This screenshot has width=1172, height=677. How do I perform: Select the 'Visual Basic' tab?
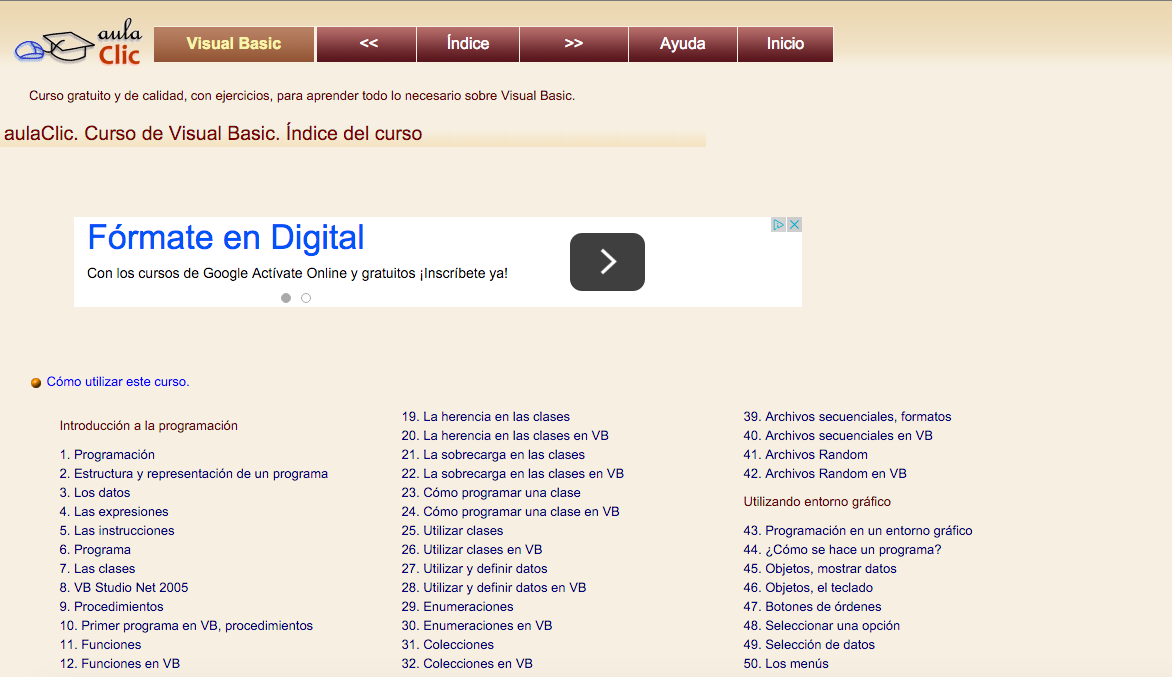[233, 44]
